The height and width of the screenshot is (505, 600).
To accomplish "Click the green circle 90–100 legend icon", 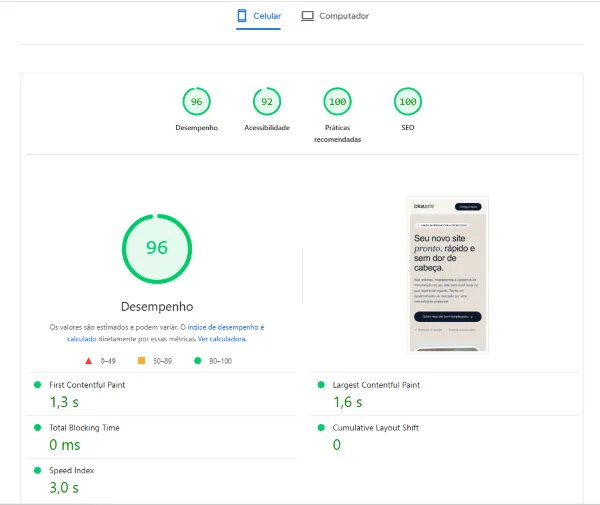I will [197, 360].
